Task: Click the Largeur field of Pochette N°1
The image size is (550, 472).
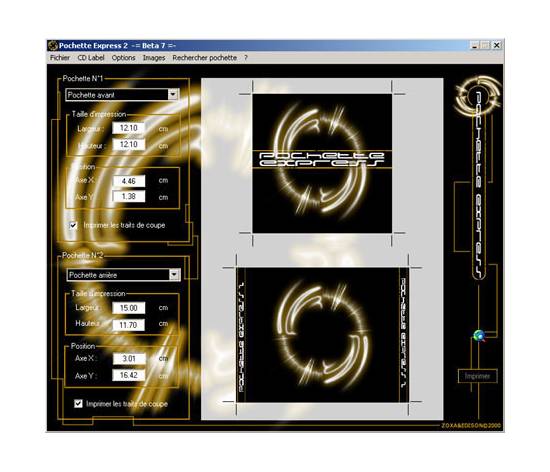Action: pyautogui.click(x=129, y=128)
